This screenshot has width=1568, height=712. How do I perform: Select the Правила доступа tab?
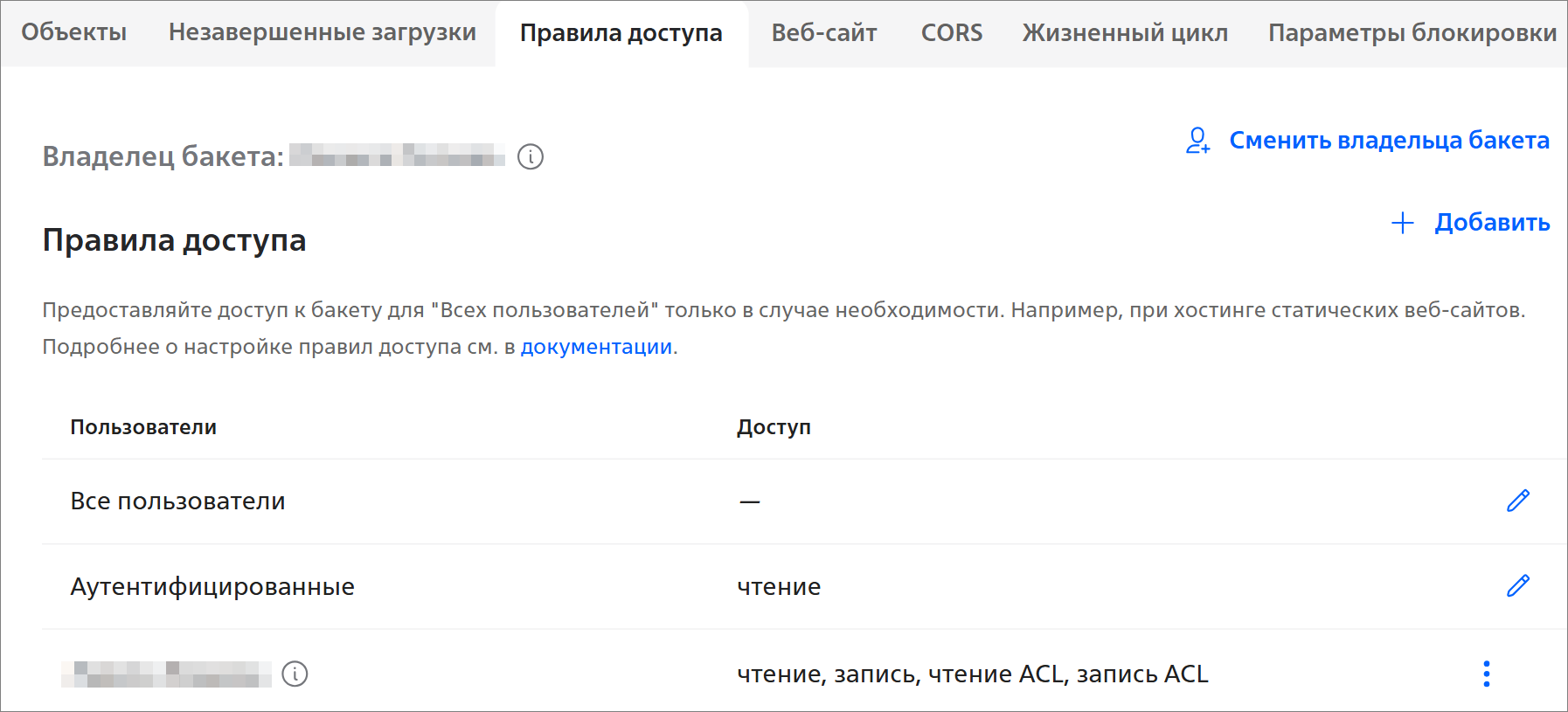621,33
